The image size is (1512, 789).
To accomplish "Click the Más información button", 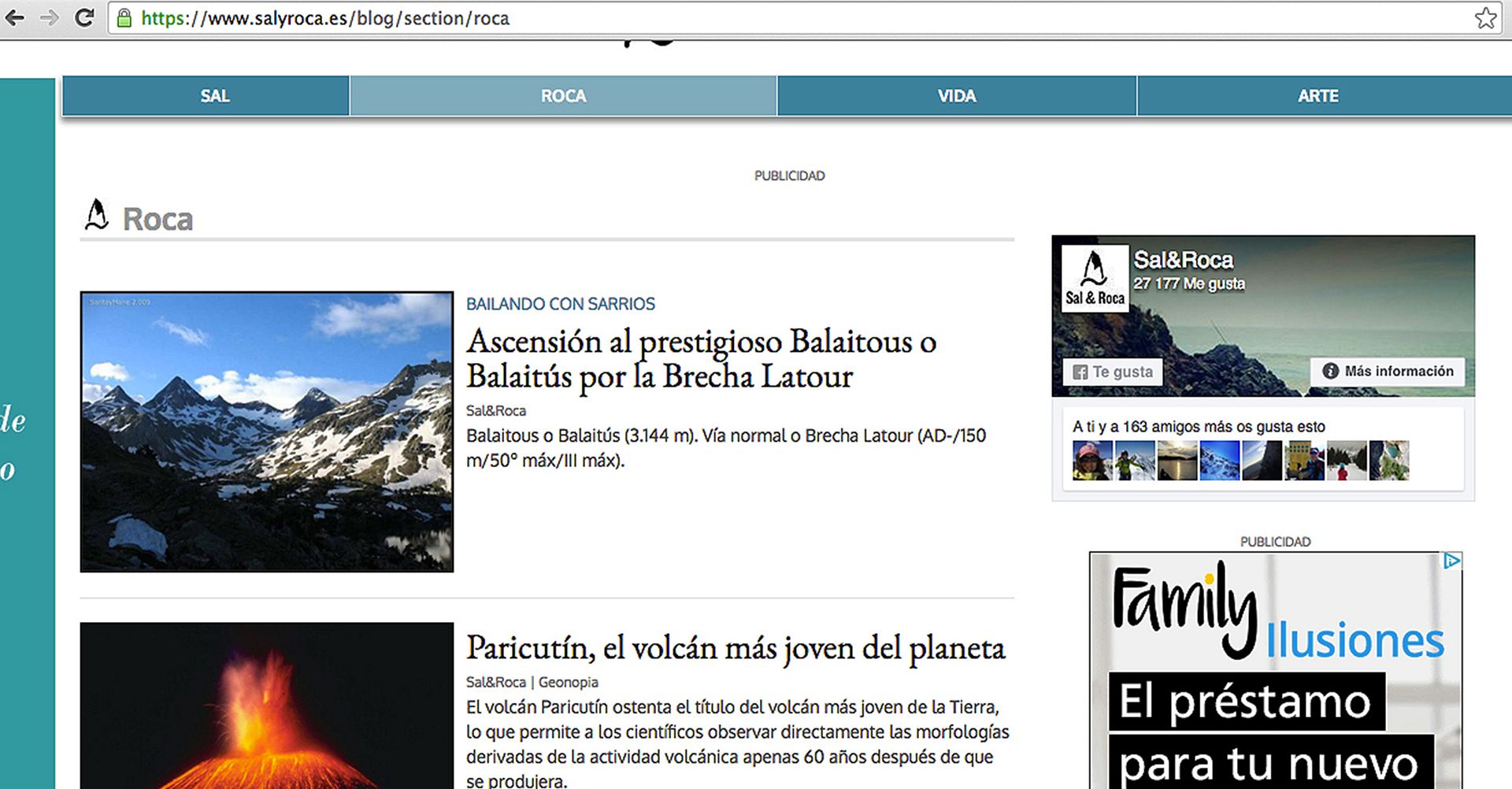I will (1388, 371).
